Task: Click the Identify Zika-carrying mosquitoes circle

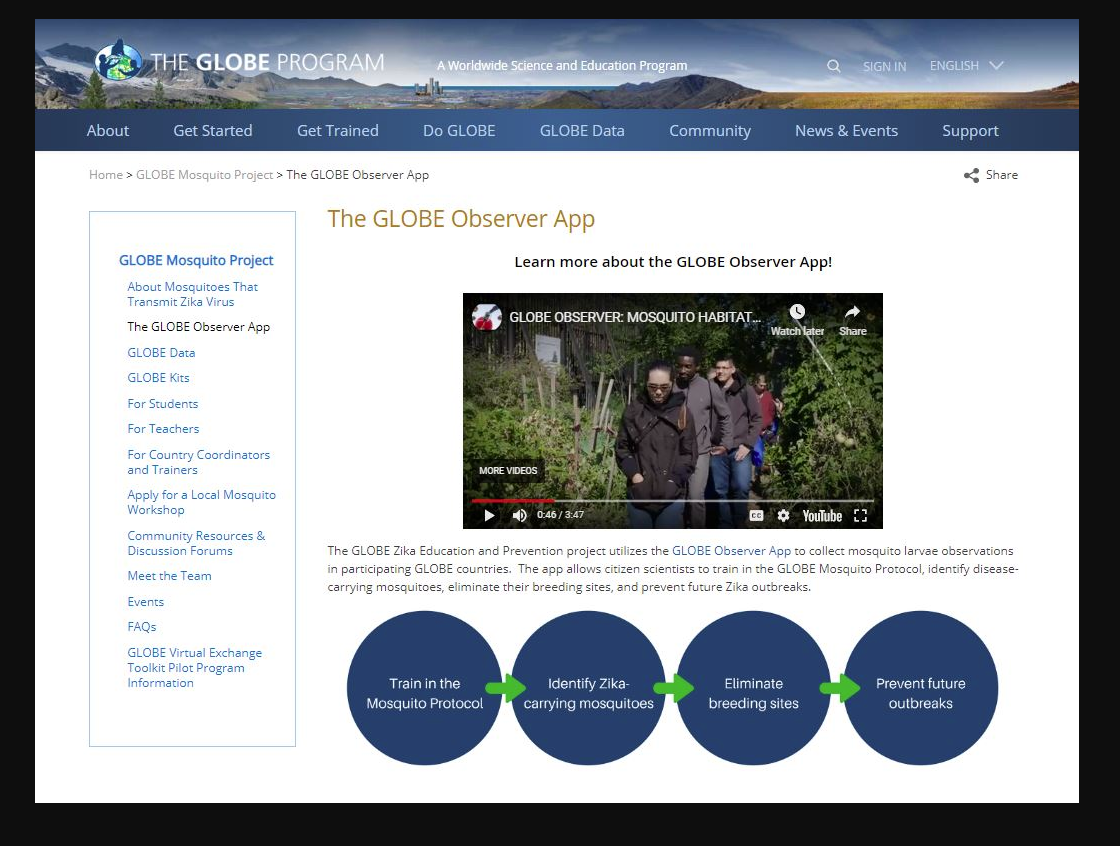Action: [589, 688]
